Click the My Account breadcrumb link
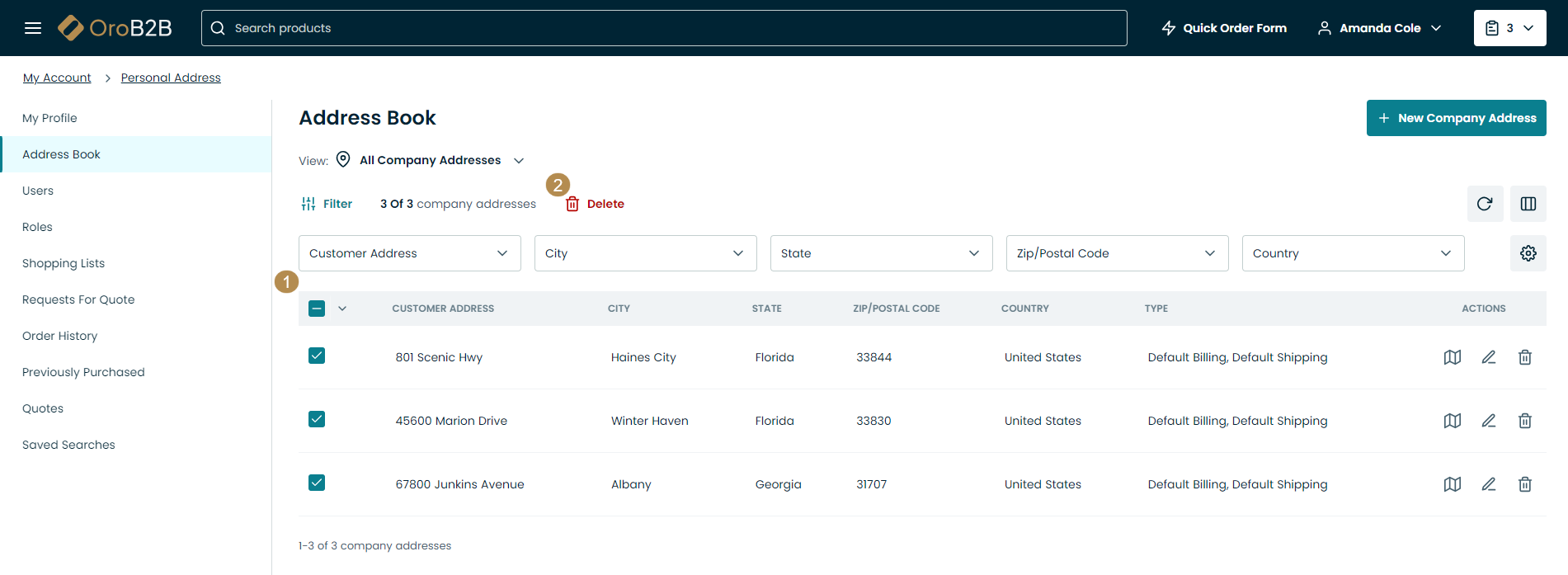Screen dimensions: 1568x575 pyautogui.click(x=57, y=78)
